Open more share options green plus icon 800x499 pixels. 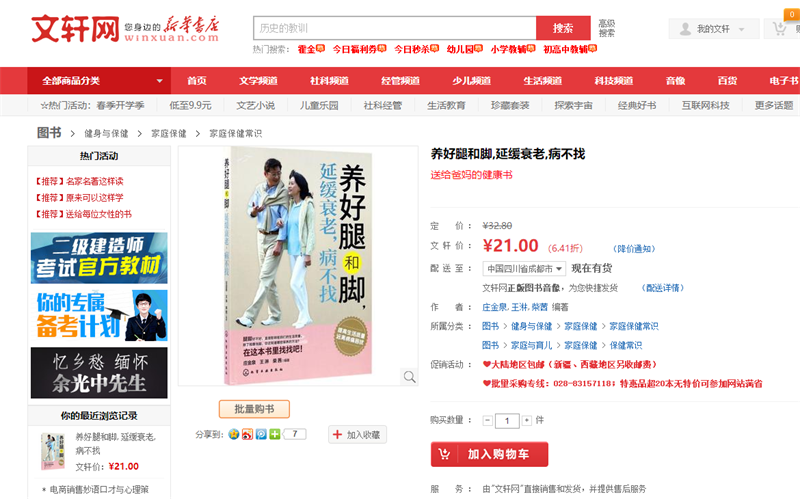[274, 434]
